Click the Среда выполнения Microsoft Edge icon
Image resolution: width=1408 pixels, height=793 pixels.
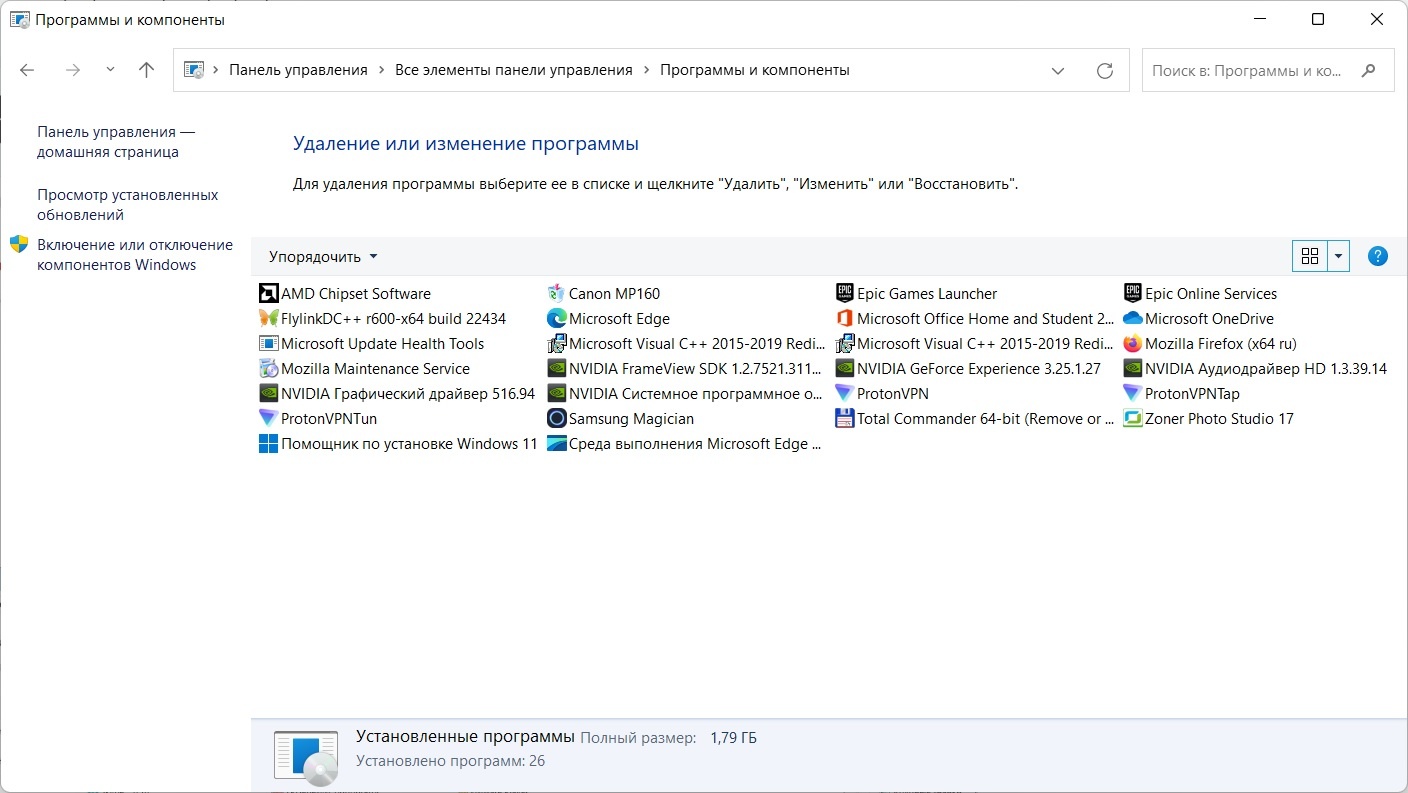pyautogui.click(x=556, y=444)
